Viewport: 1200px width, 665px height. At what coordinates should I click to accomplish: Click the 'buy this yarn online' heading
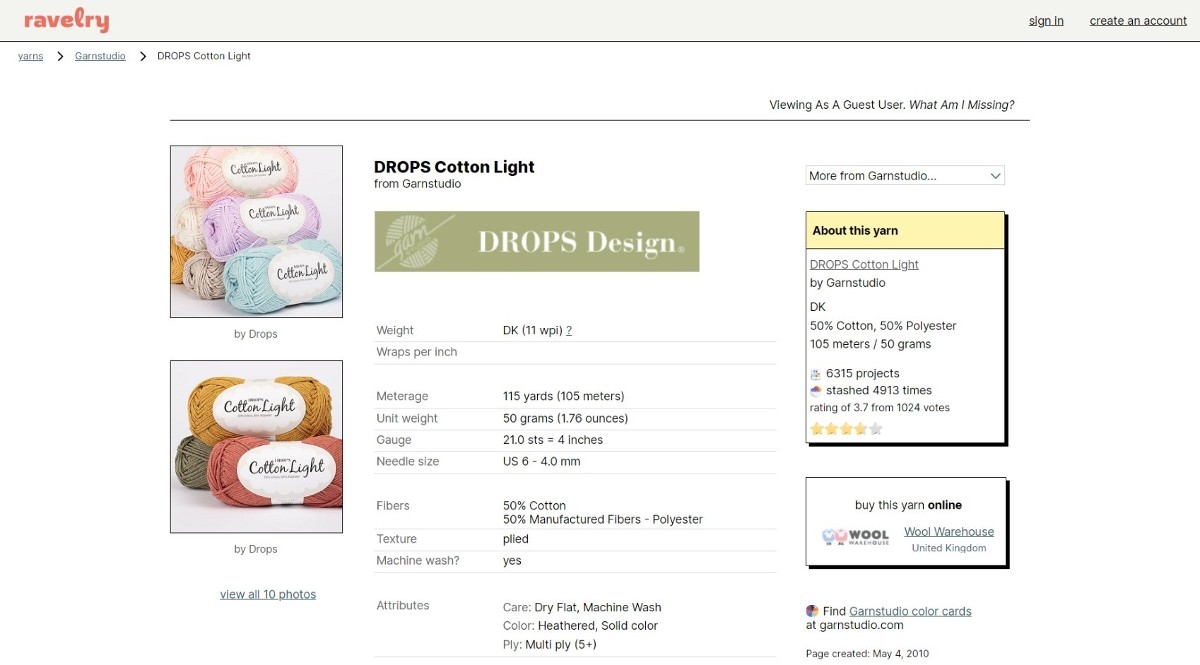(x=908, y=505)
